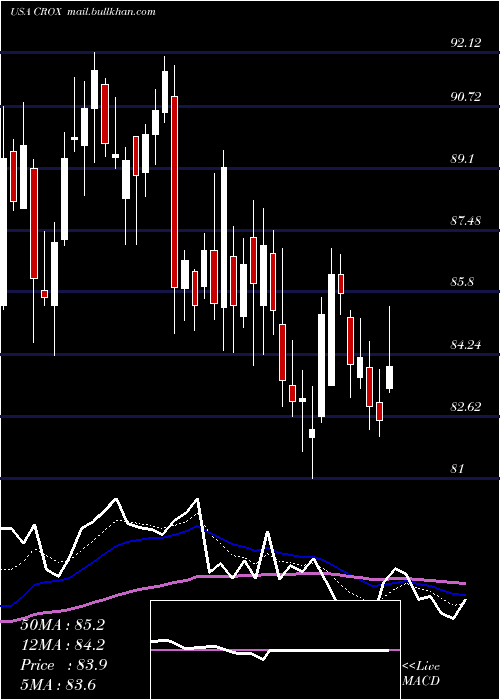
Task: Click the 84.24 price axis label
Action: (466, 345)
